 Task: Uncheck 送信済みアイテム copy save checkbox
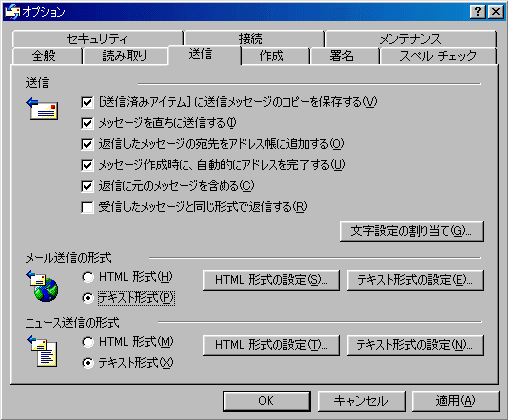(x=87, y=102)
